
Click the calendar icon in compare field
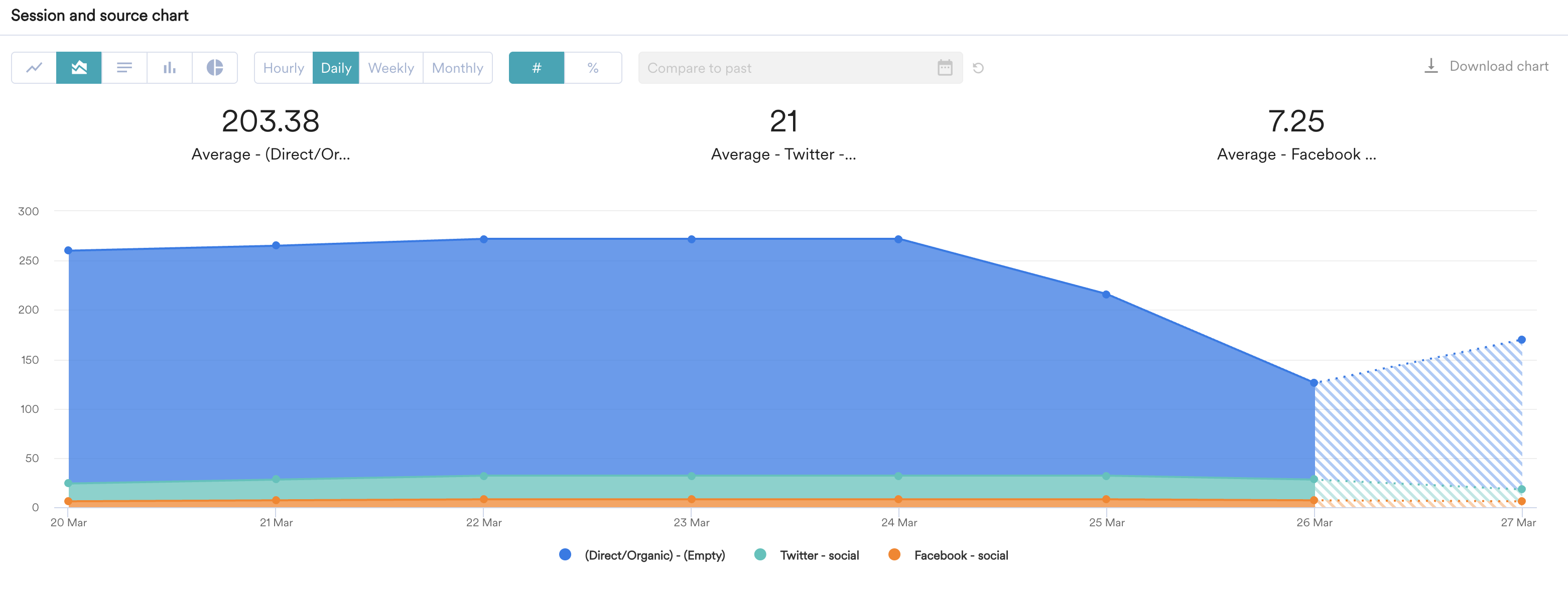pos(944,68)
